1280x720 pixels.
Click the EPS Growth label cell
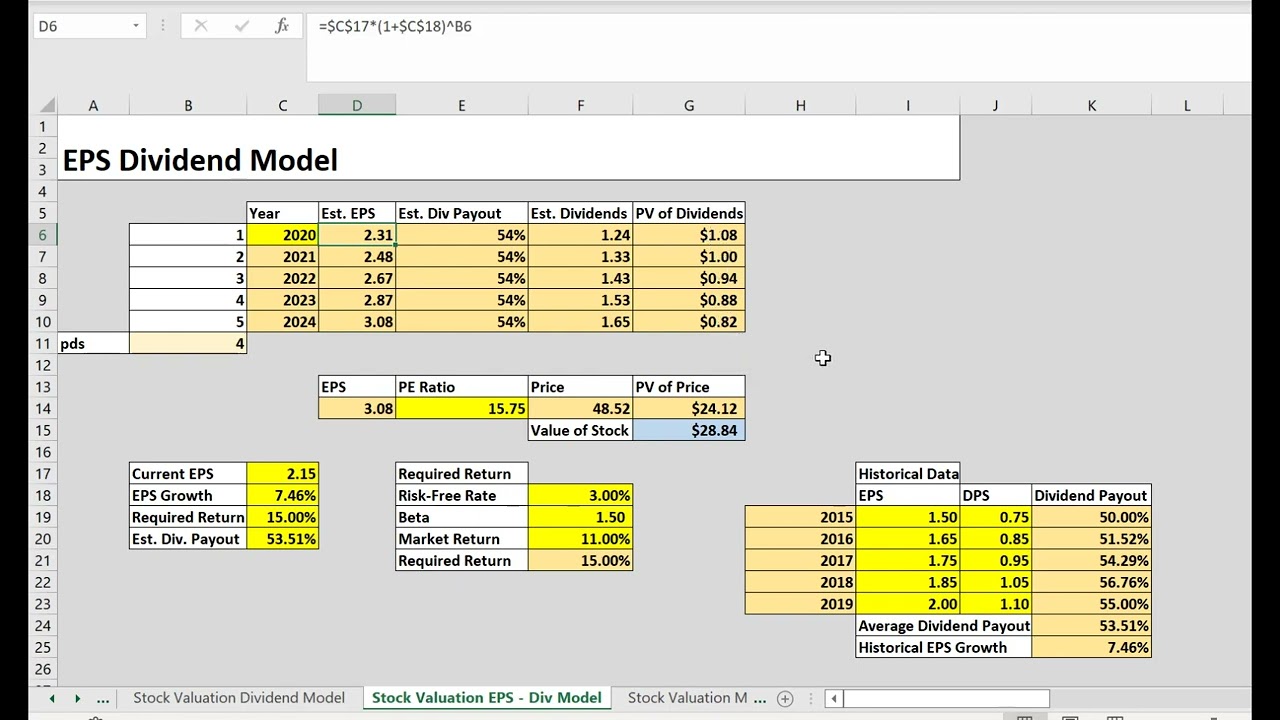188,496
